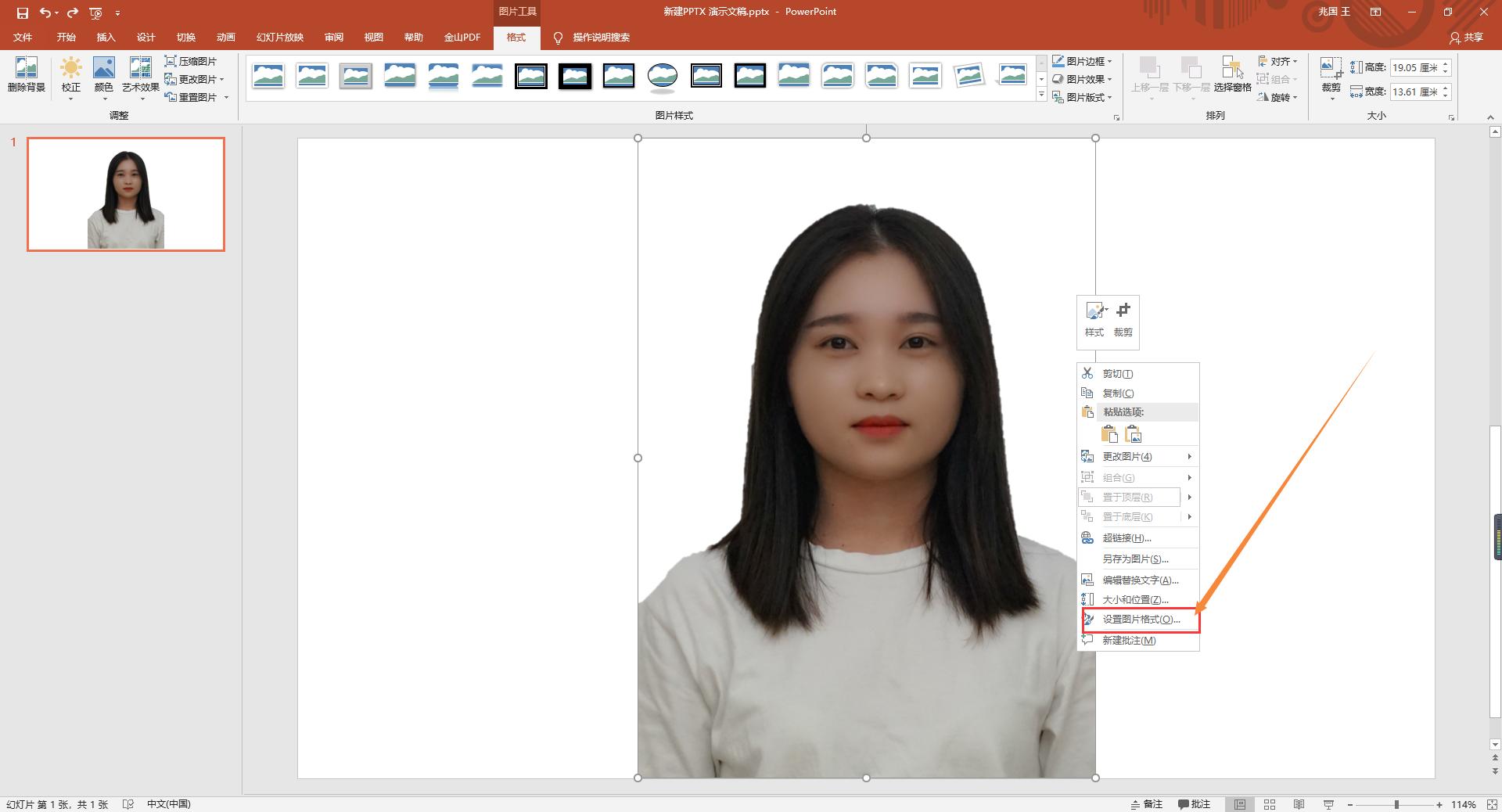Click Save as Picture (另存为图片) menu entry
This screenshot has height=812, width=1502.
point(1135,559)
